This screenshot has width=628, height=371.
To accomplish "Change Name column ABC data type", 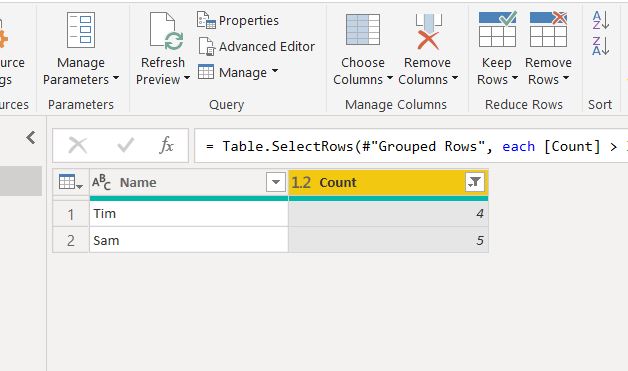I will tap(101, 182).
